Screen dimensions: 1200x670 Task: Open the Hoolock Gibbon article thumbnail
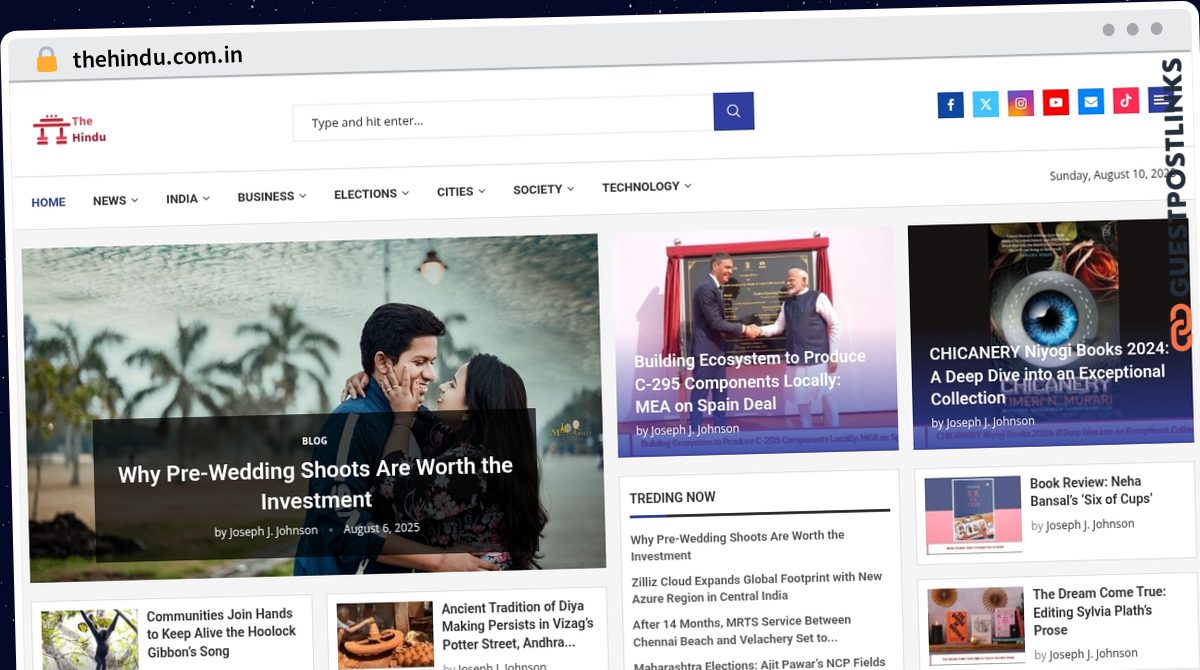pos(89,638)
